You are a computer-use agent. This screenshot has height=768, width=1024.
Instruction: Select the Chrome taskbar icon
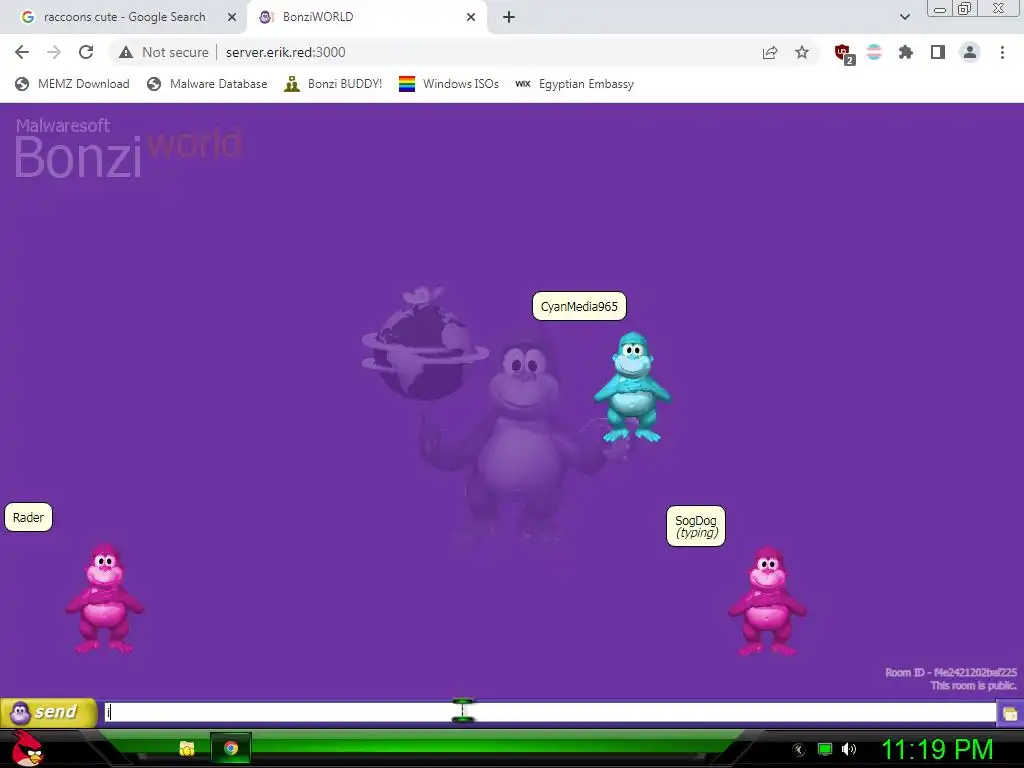231,748
